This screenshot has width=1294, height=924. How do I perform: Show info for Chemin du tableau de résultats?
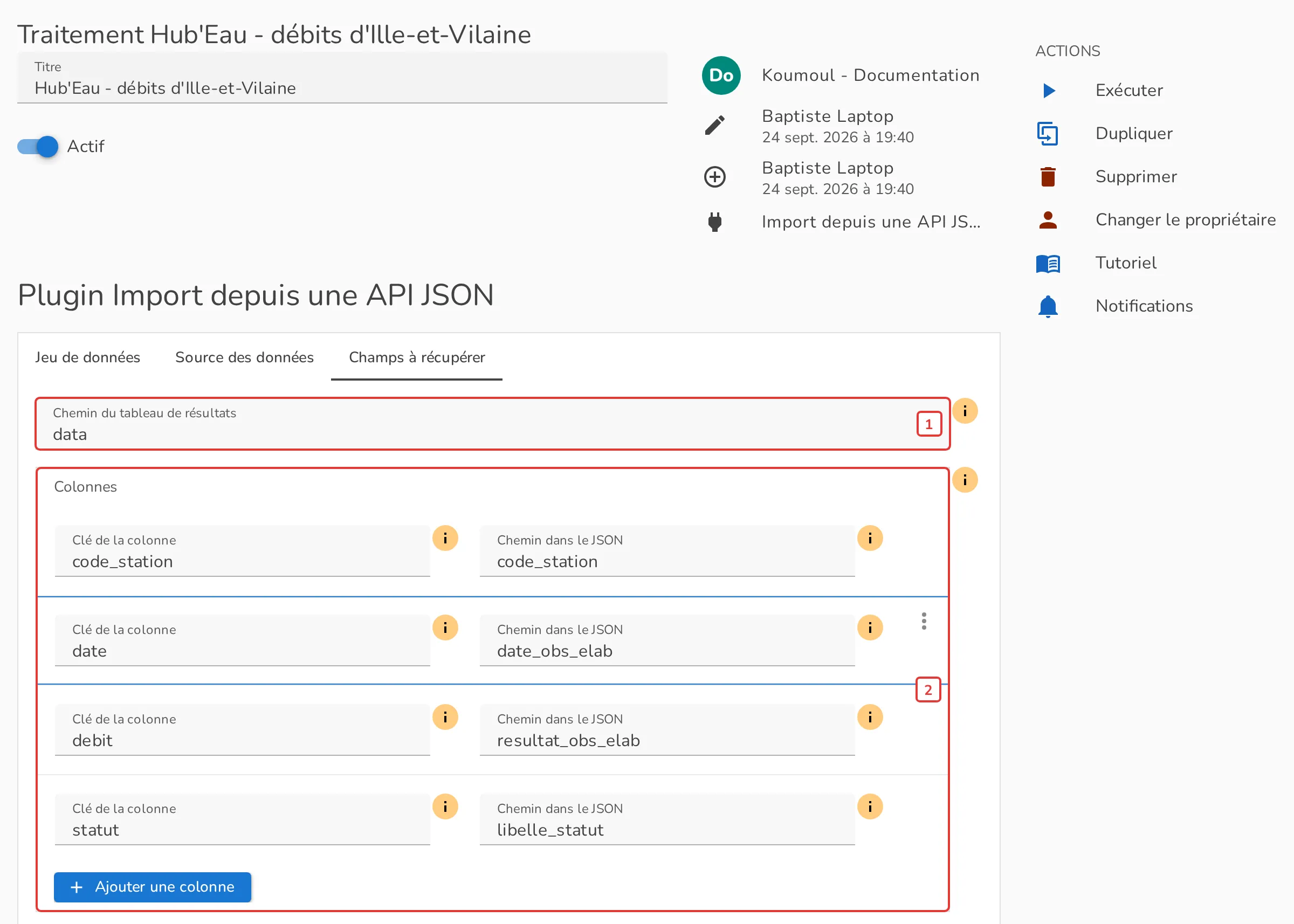click(x=965, y=411)
